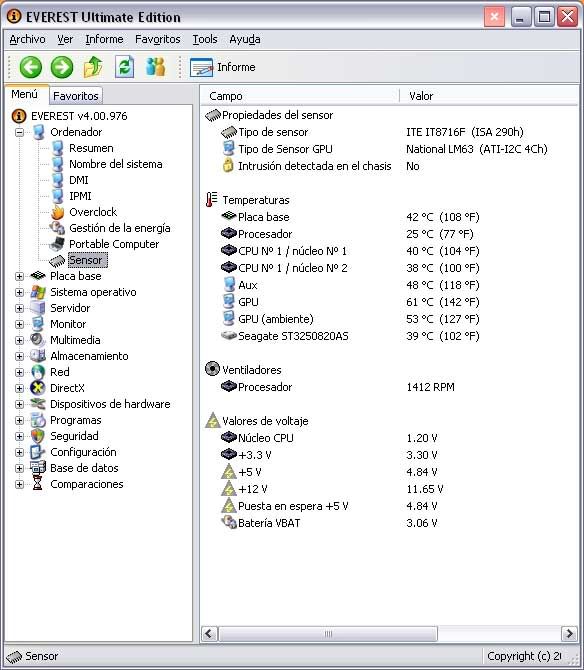Sort by the Campo column header
This screenshot has height=670, width=584.
click(300, 96)
